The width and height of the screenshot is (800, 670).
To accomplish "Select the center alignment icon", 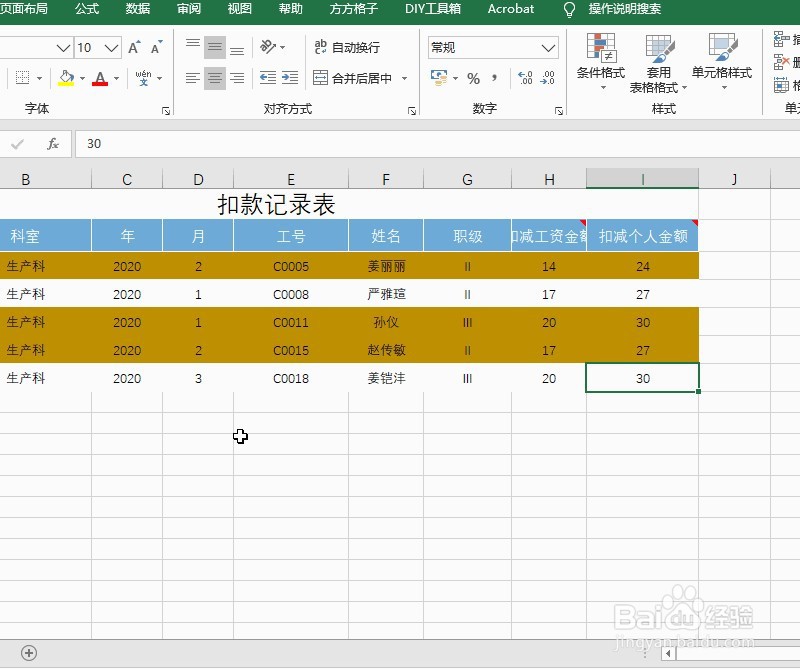I will [x=215, y=77].
